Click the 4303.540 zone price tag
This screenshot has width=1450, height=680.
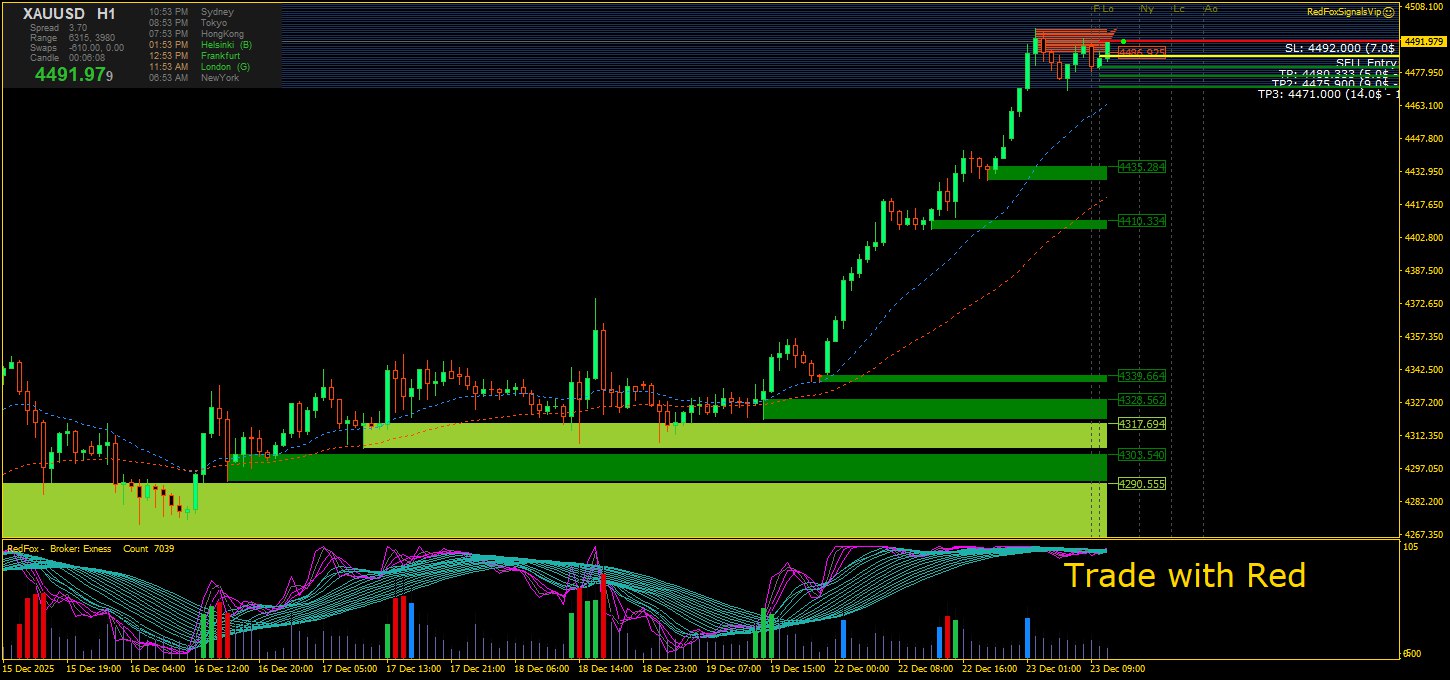pos(1142,456)
